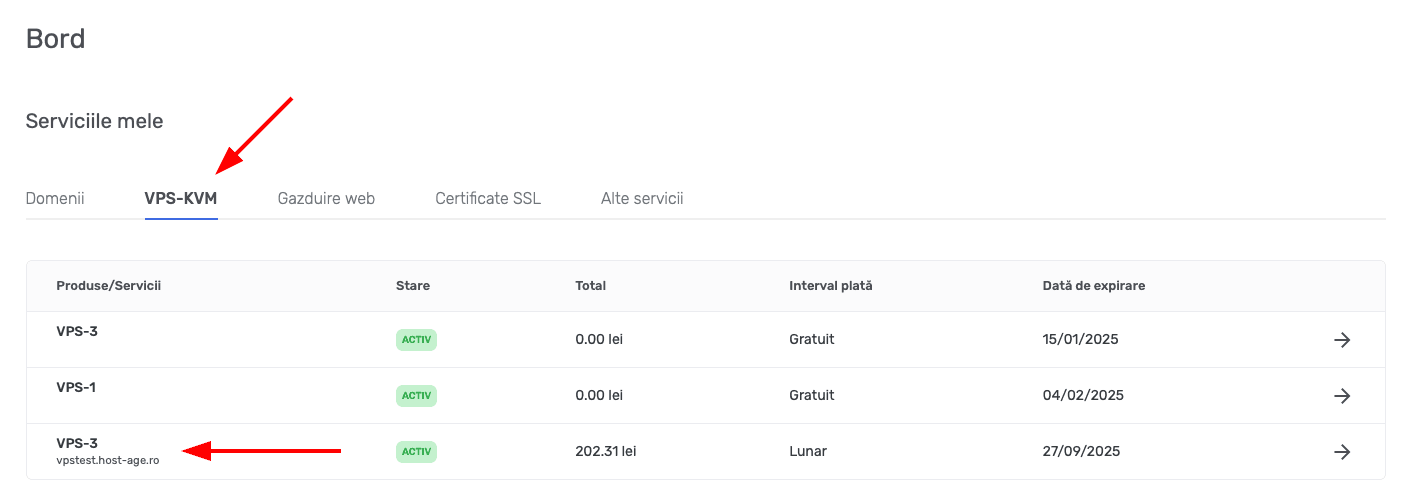
Task: Click the Interval plată column header
Action: tap(831, 286)
